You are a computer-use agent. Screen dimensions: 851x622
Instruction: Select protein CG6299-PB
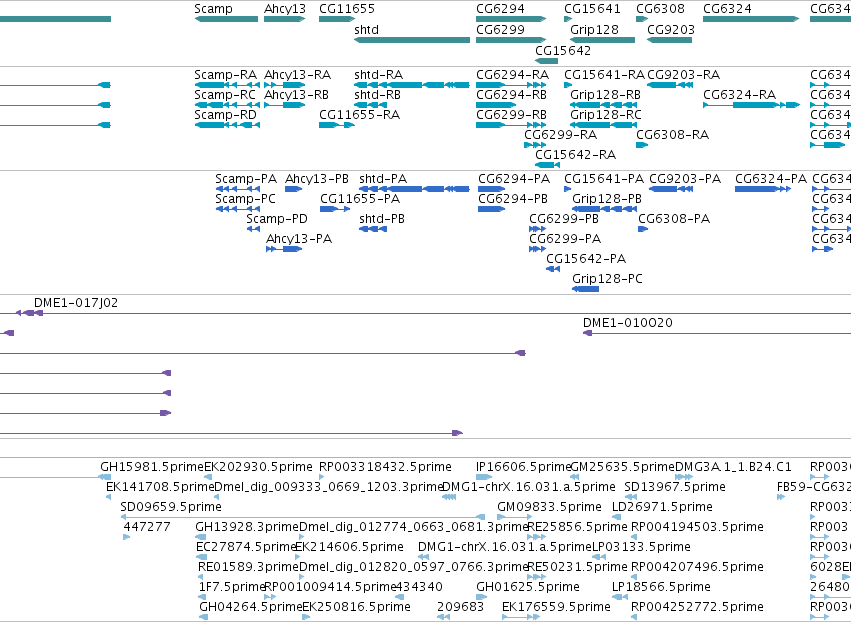564,219
